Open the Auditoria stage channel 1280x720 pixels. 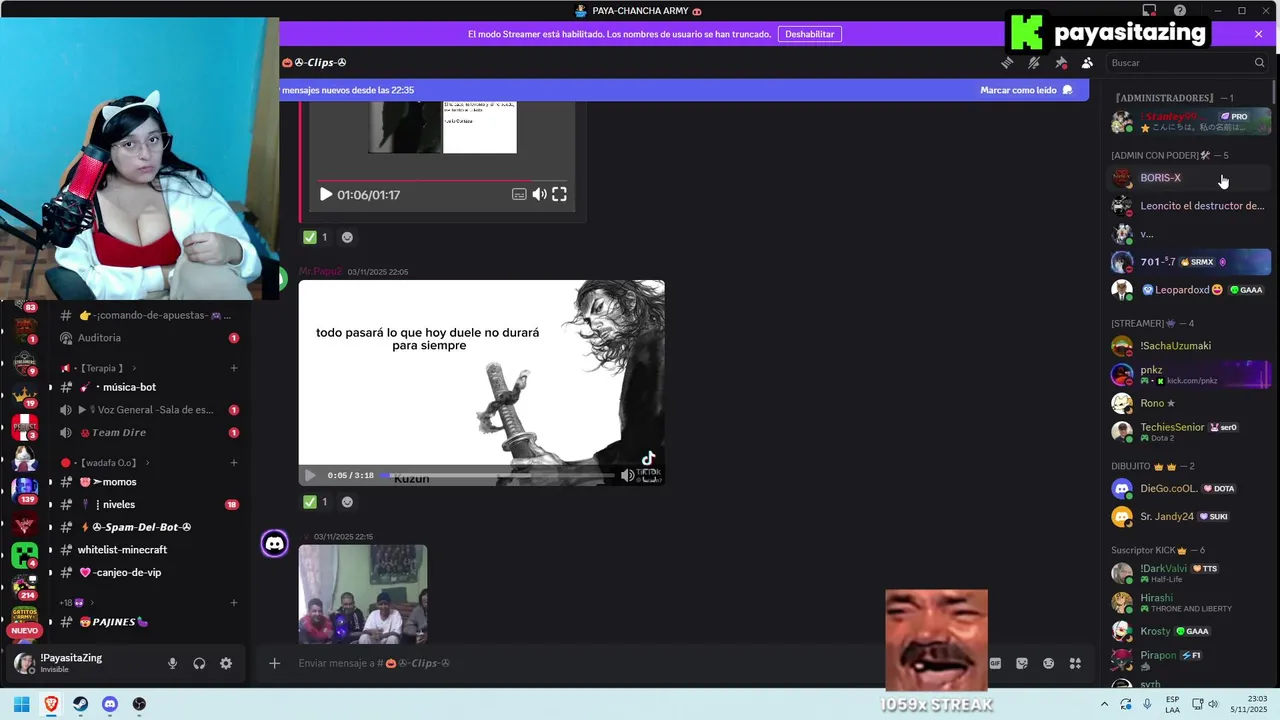(147, 338)
